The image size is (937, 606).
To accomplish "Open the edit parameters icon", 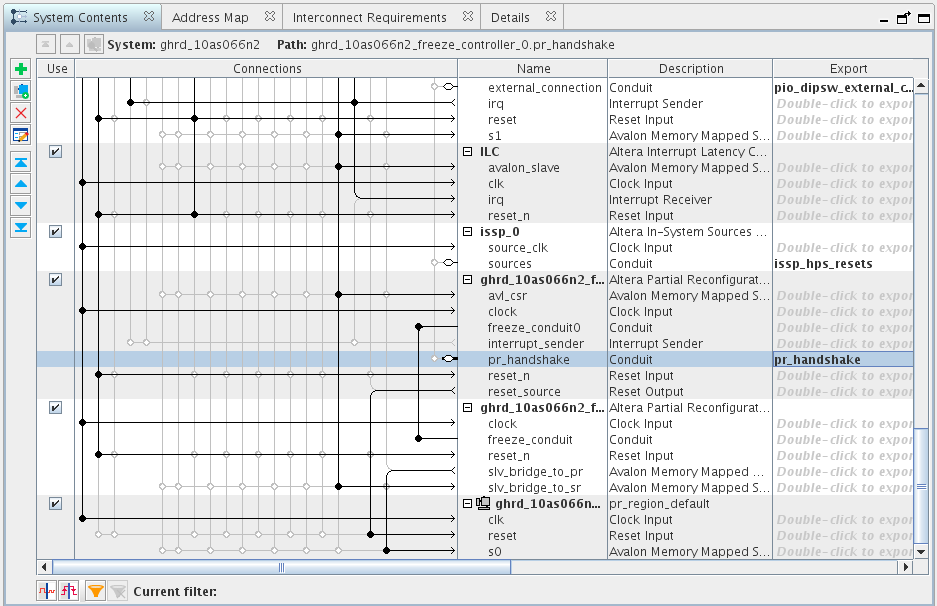I will [x=21, y=135].
